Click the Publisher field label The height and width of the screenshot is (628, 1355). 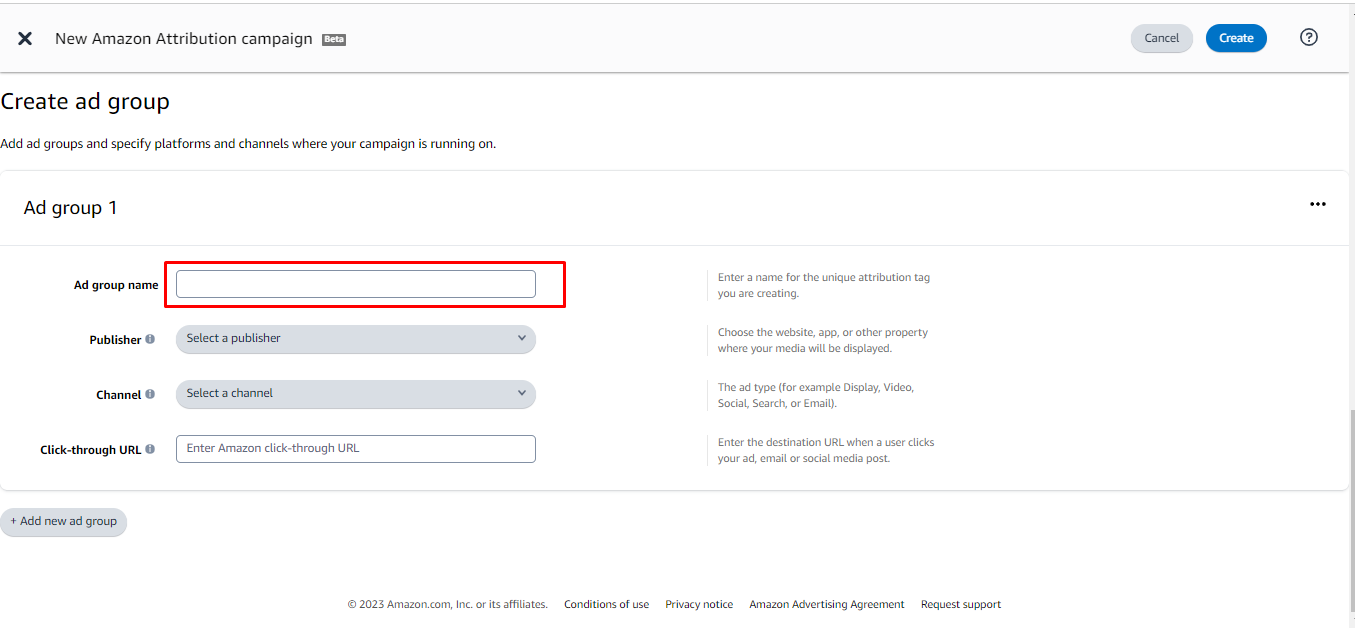click(115, 340)
